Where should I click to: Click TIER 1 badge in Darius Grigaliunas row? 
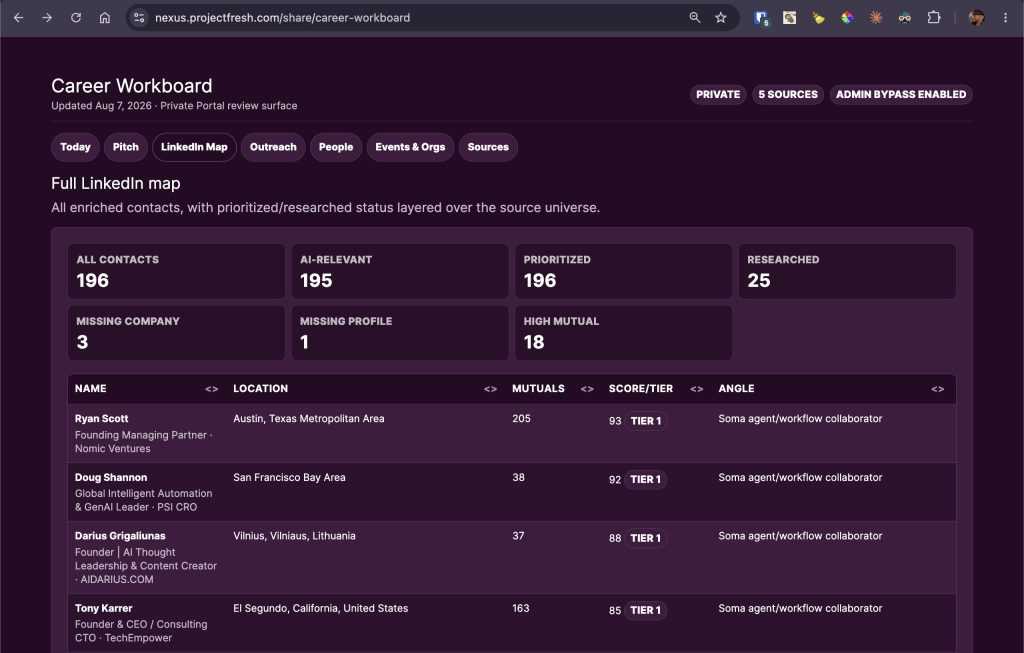point(645,538)
